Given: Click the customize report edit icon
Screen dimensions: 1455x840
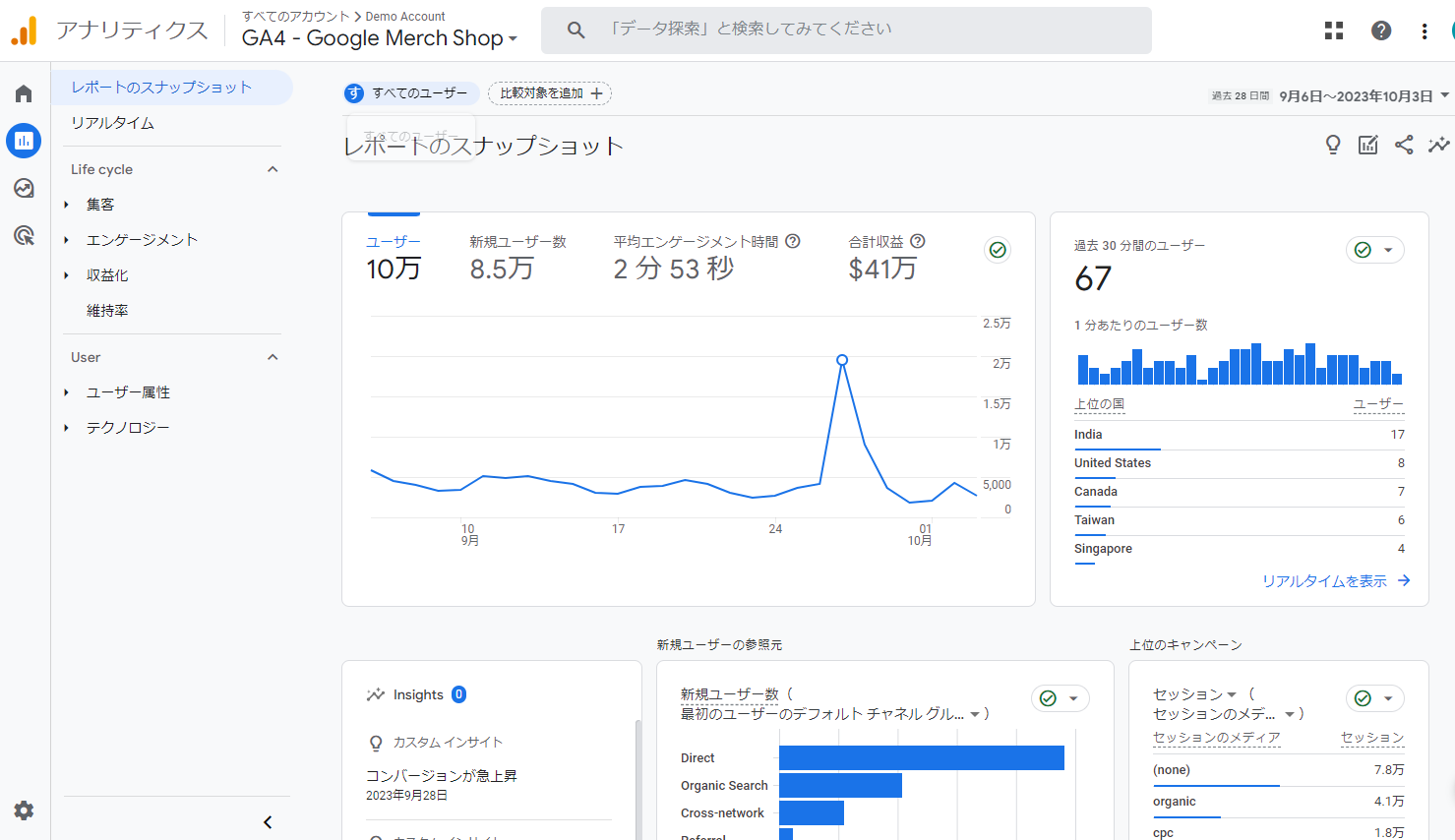Looking at the screenshot, I should pyautogui.click(x=1368, y=146).
